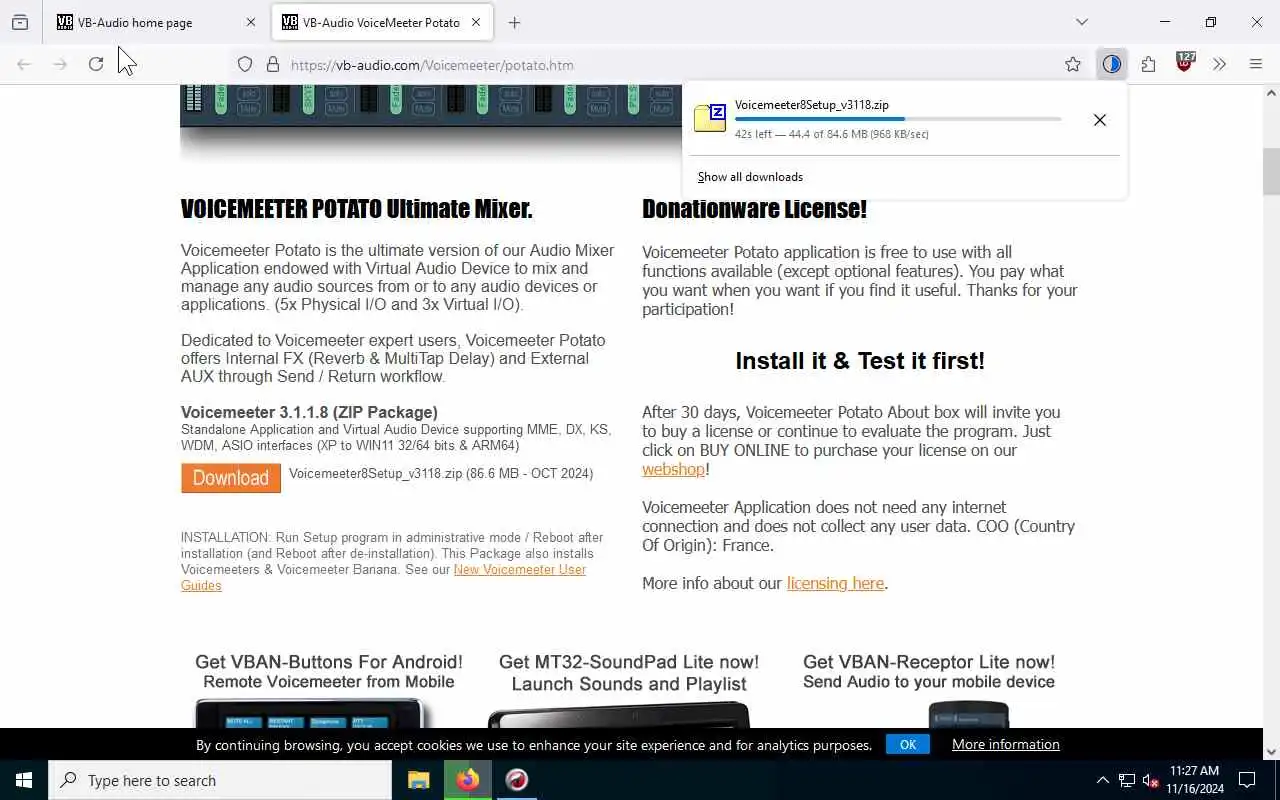
Task: Show more tools overflow chevron
Action: coord(1219,64)
